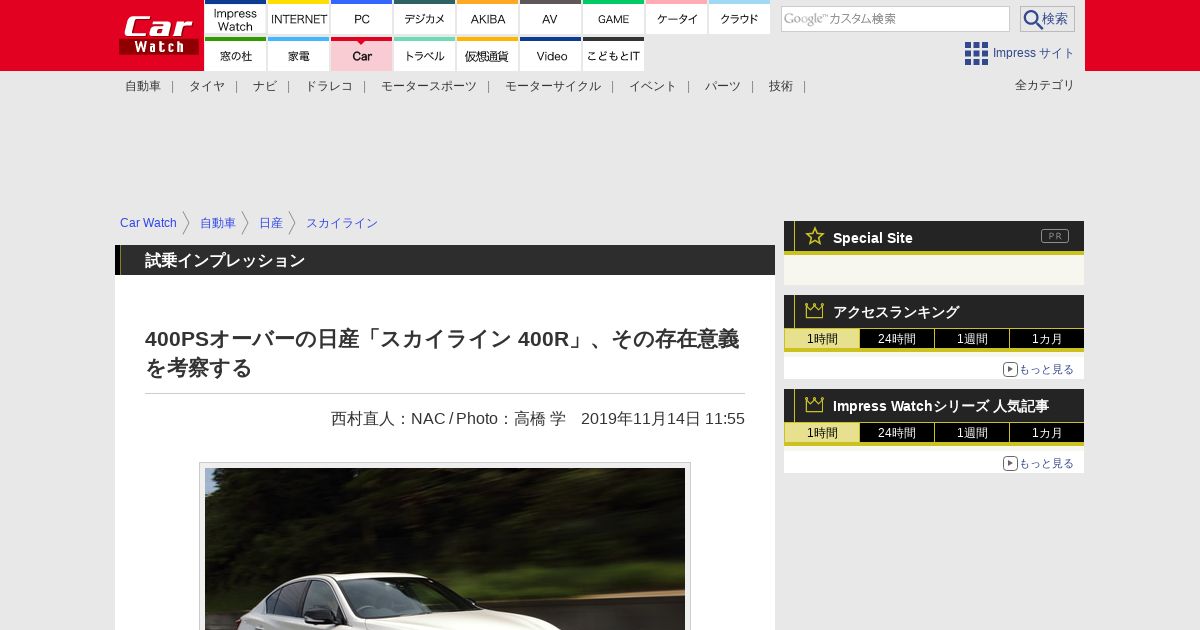Select 1カ月 in アクセスランキング

click(1047, 339)
